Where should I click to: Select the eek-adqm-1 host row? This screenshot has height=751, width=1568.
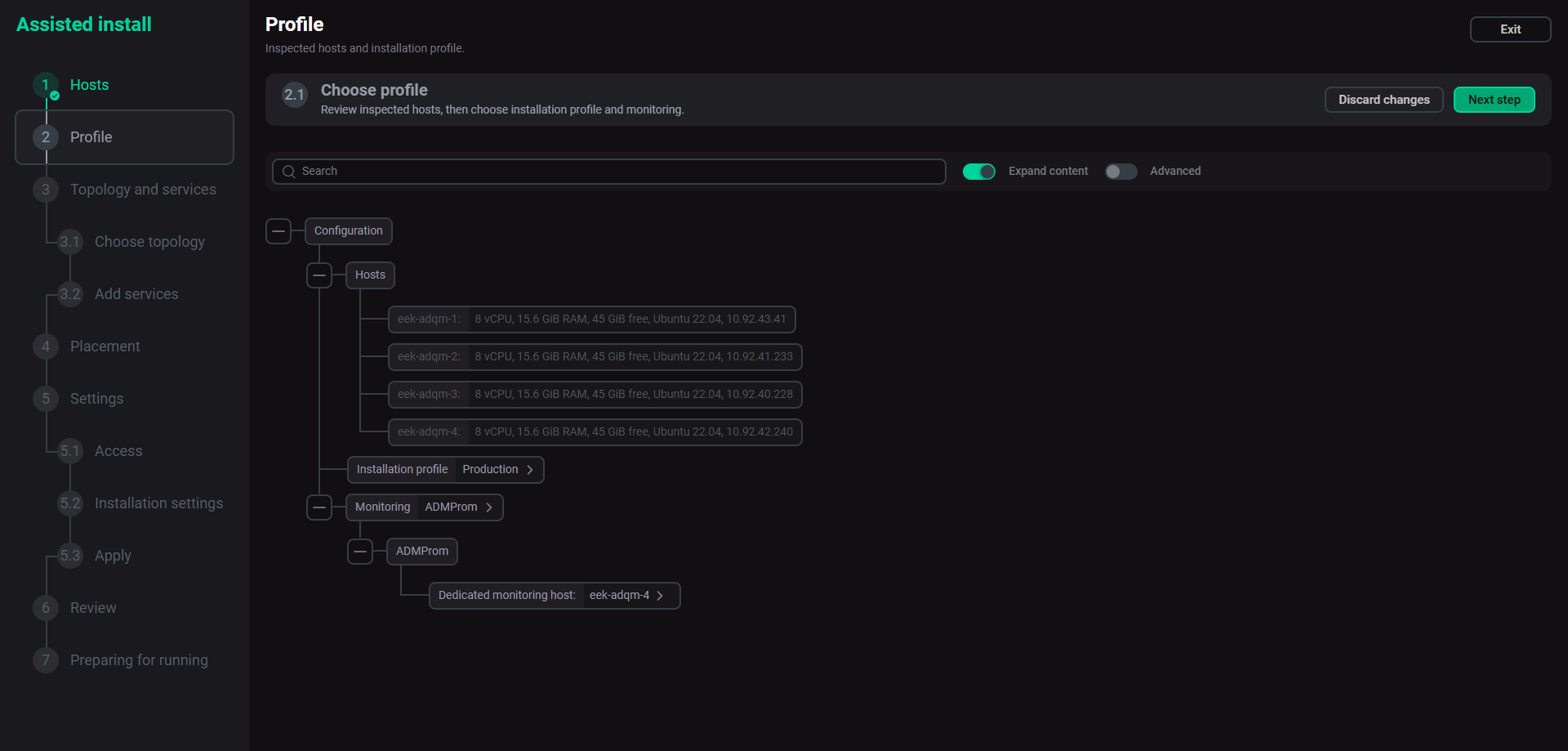pos(591,320)
